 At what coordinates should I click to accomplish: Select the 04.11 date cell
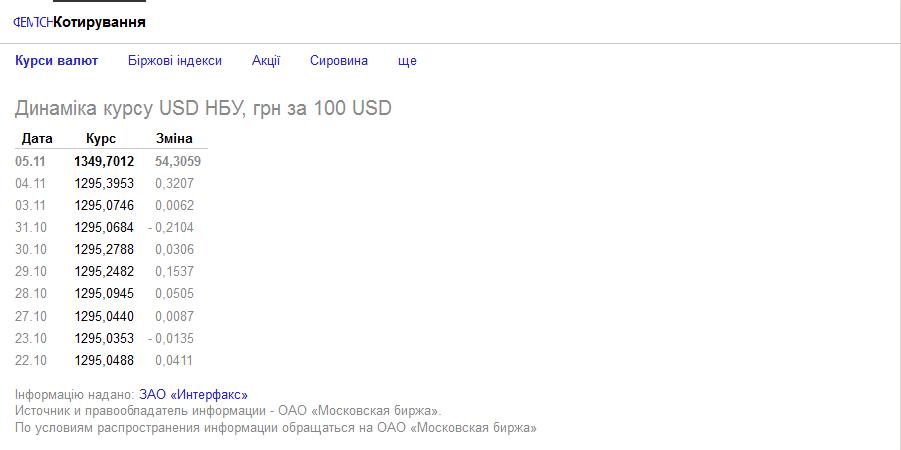coord(31,183)
